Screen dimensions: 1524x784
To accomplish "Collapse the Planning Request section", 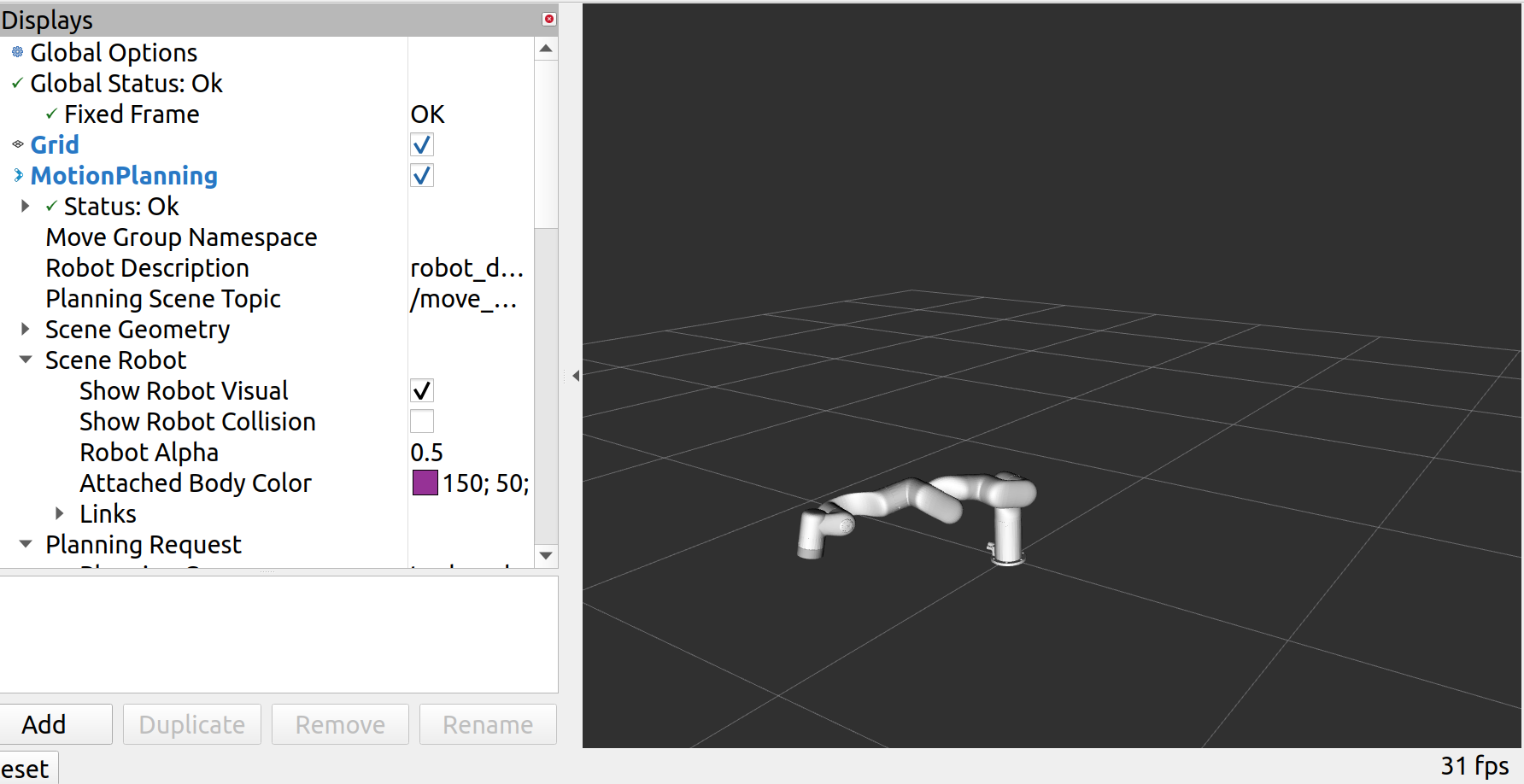I will (25, 544).
